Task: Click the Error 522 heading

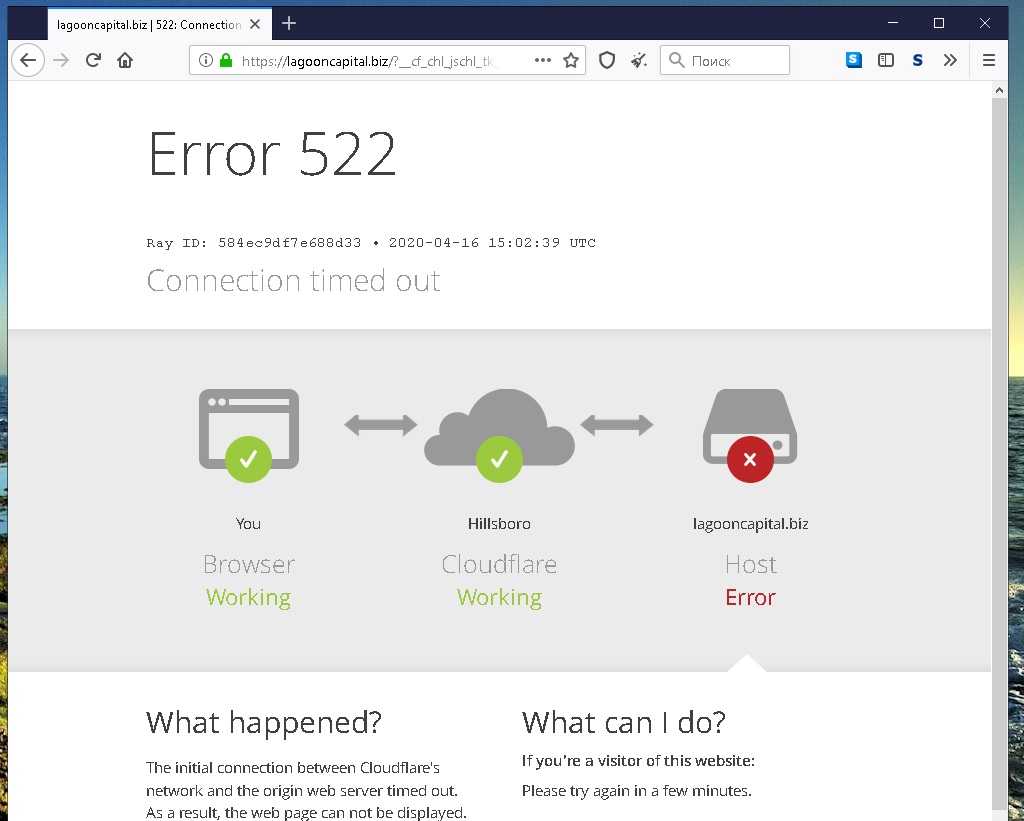Action: pyautogui.click(x=272, y=154)
